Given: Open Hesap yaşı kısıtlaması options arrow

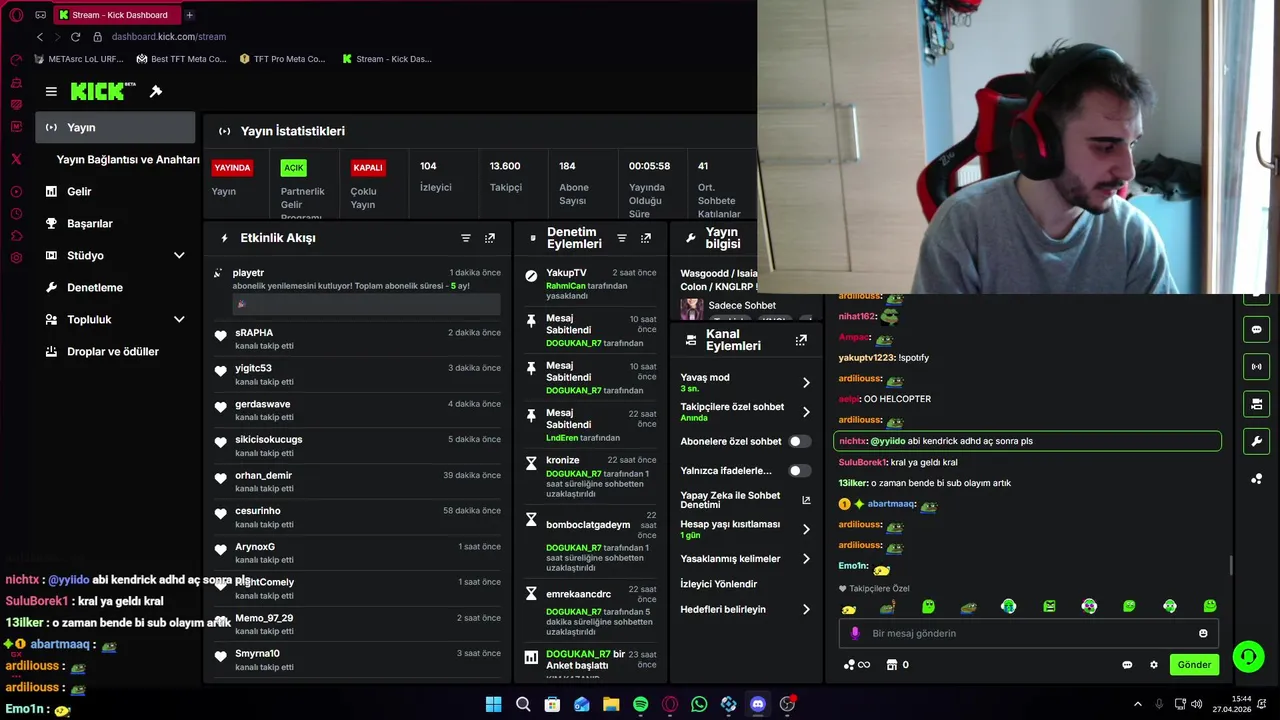Looking at the screenshot, I should pyautogui.click(x=806, y=529).
